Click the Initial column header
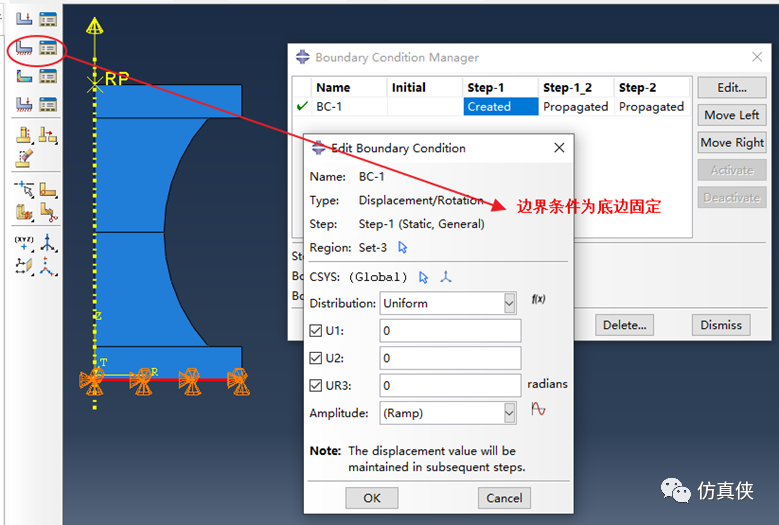This screenshot has width=779, height=525. point(425,88)
